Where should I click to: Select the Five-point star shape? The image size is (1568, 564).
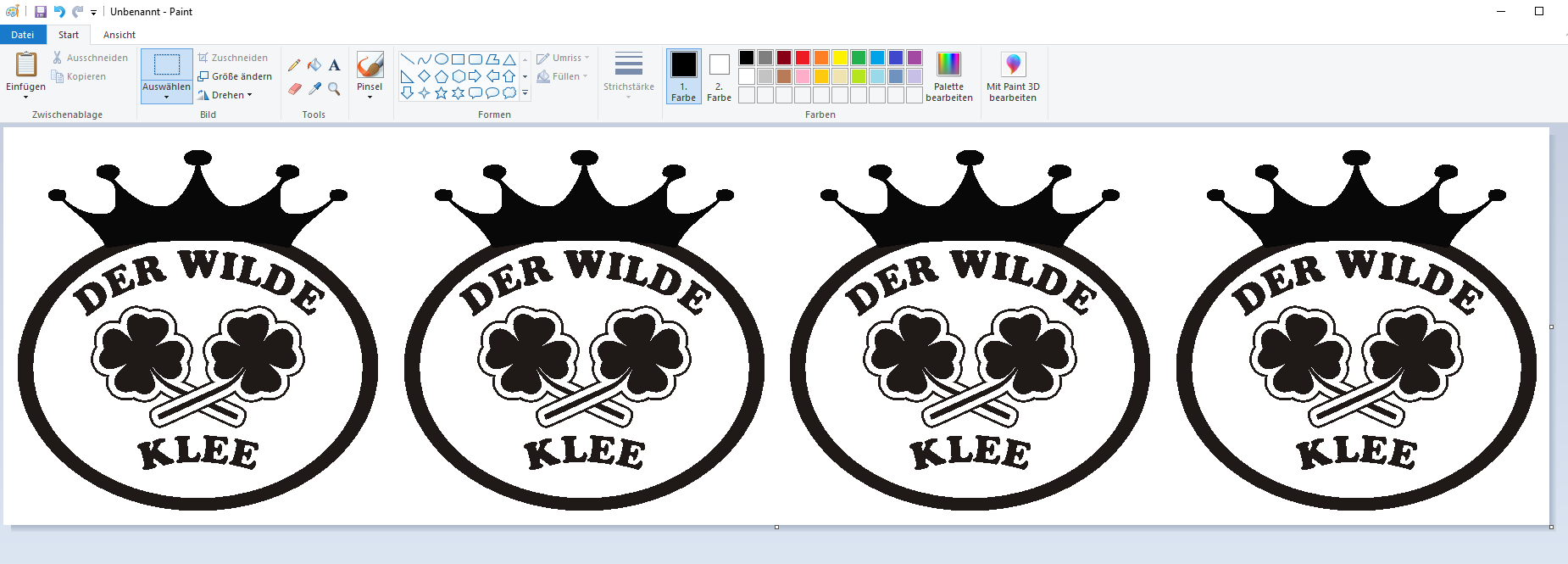point(442,93)
